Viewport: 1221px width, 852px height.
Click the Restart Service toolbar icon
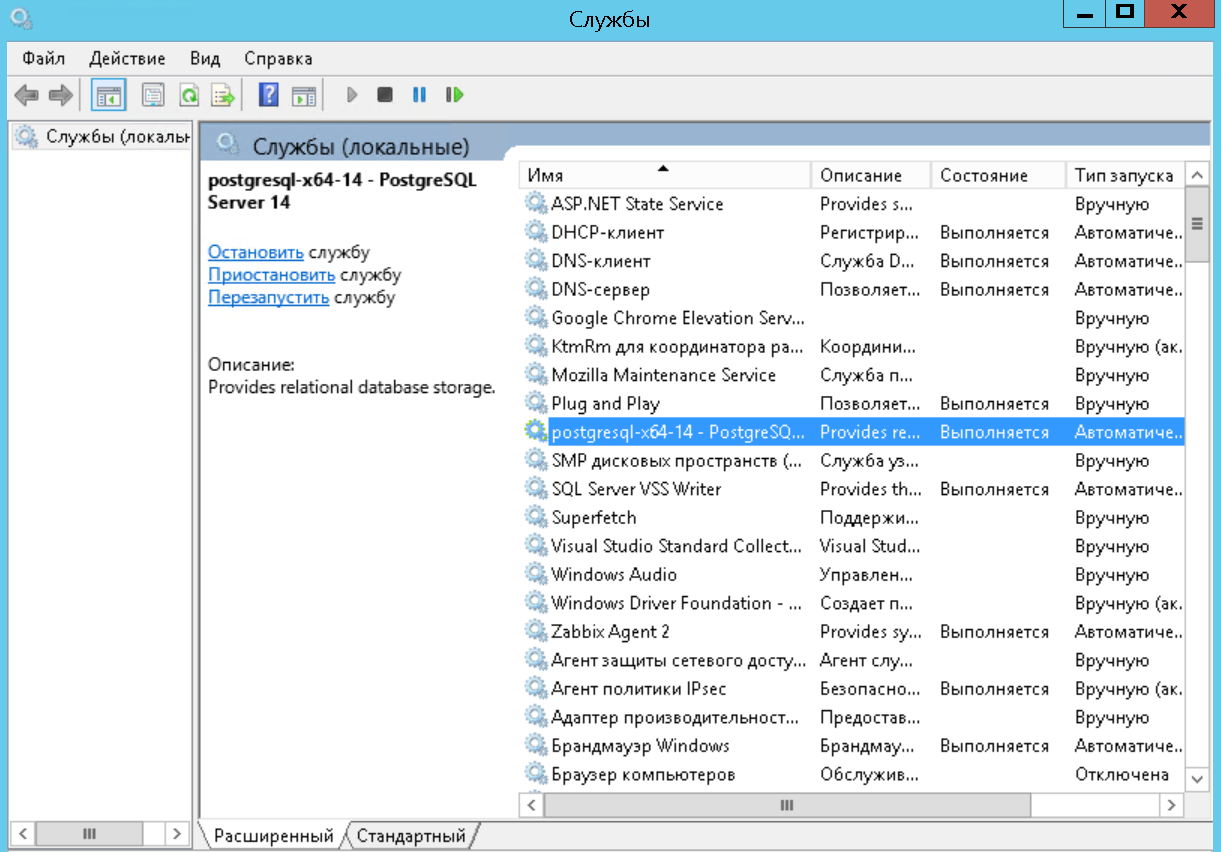coord(455,95)
